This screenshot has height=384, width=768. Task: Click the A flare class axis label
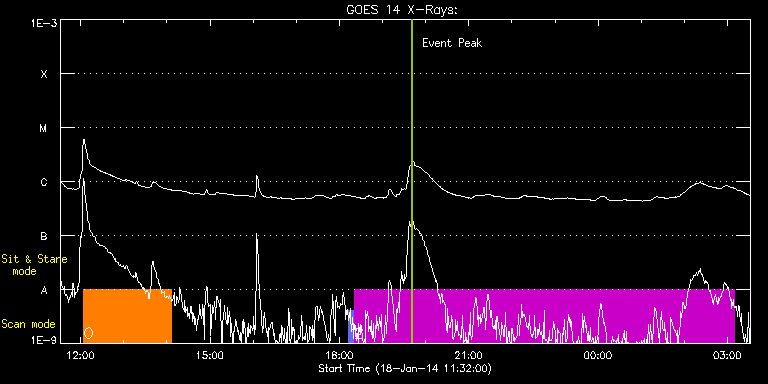[44, 290]
